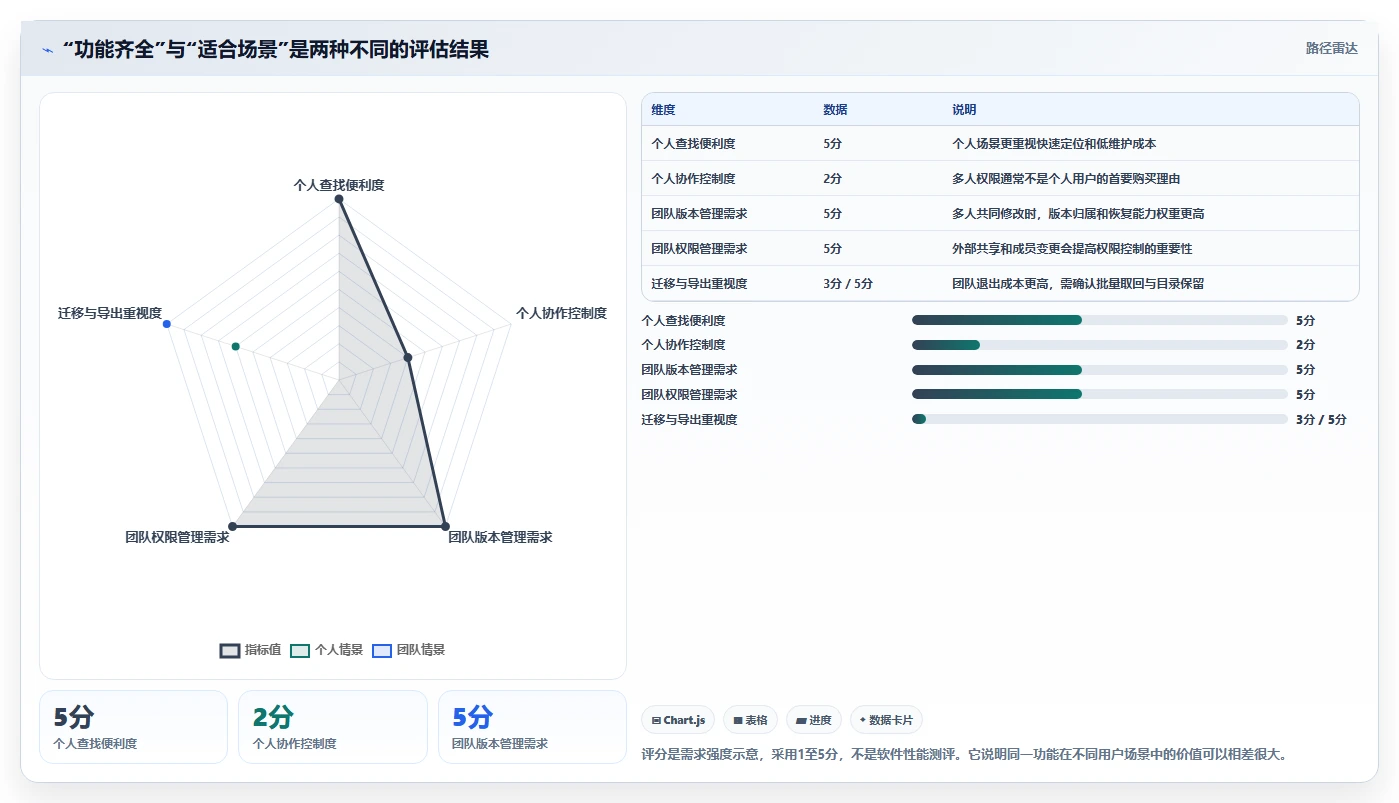Click description starting 多人共同修改时
Viewport: 1399px width, 803px height.
(1078, 214)
